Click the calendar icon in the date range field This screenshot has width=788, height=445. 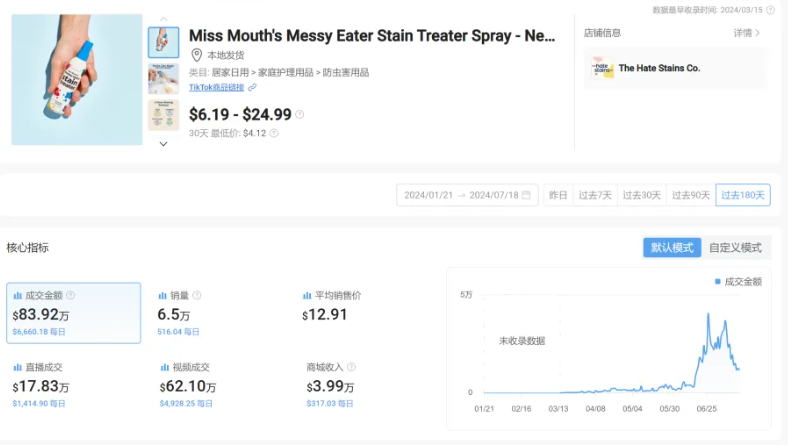click(x=527, y=195)
